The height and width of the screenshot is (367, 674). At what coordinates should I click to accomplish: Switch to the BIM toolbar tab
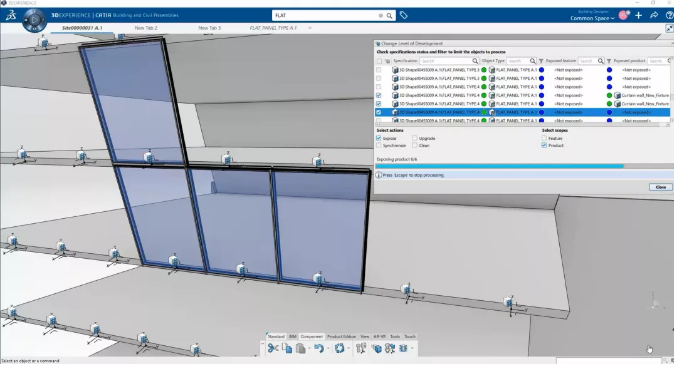(293, 336)
